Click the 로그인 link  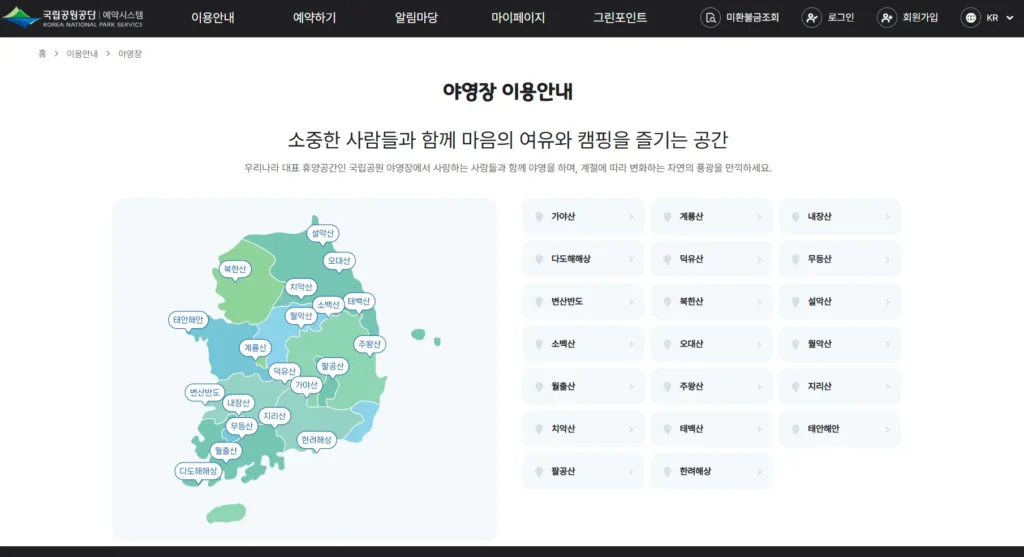pyautogui.click(x=840, y=18)
